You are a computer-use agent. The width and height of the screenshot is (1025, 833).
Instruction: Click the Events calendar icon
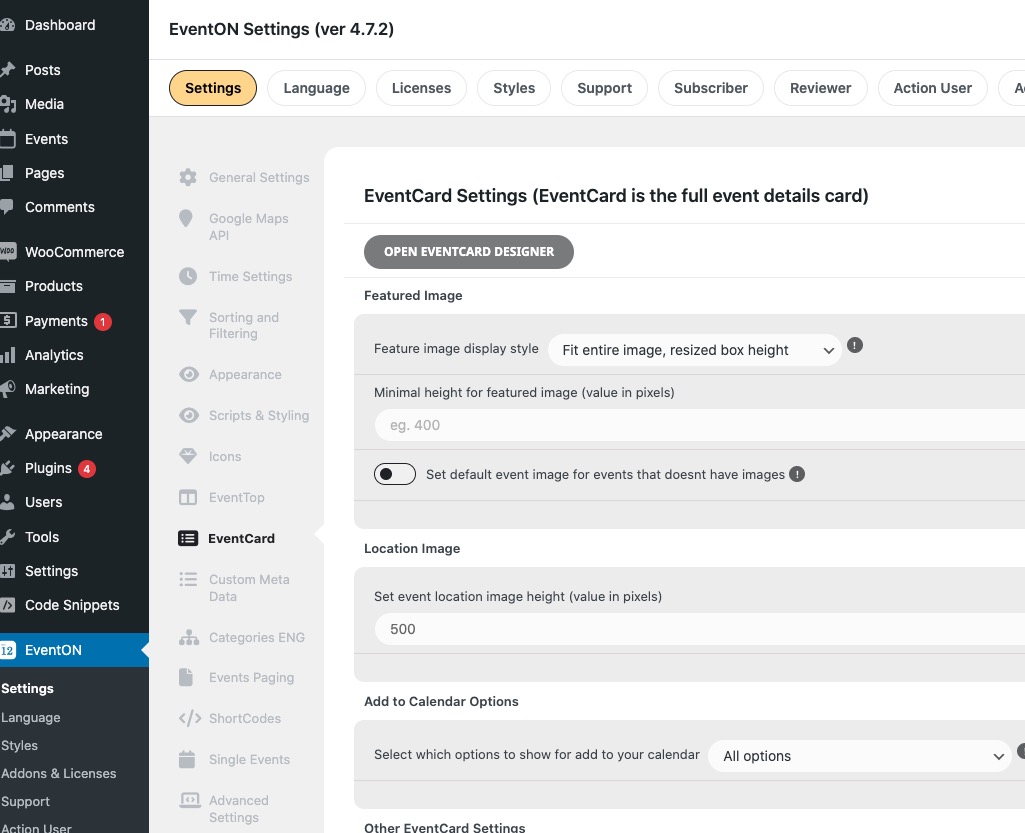(7, 139)
